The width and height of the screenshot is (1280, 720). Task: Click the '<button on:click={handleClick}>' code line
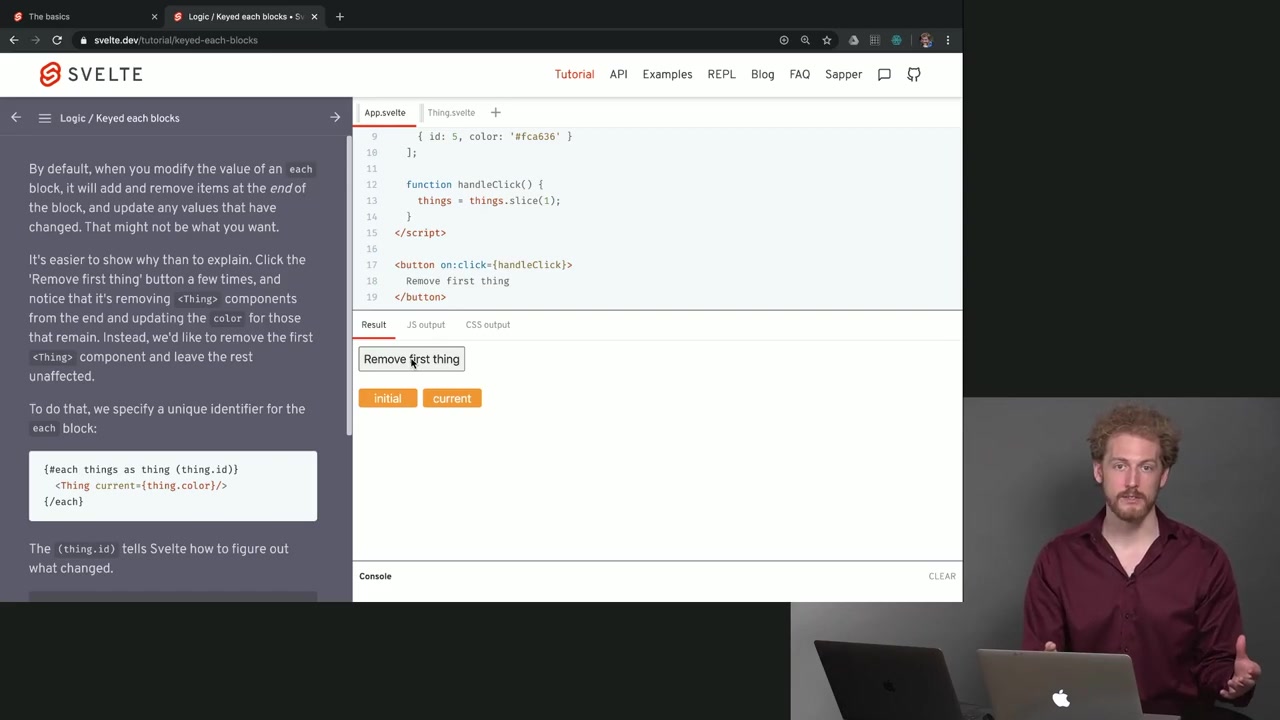(x=484, y=265)
